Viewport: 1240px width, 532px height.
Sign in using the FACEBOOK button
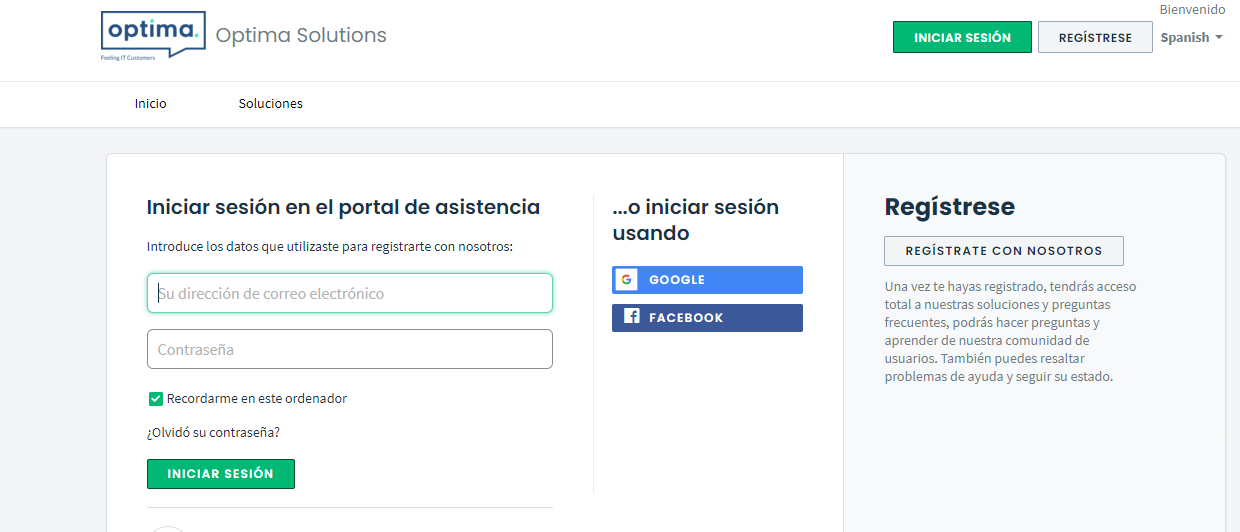click(x=707, y=318)
